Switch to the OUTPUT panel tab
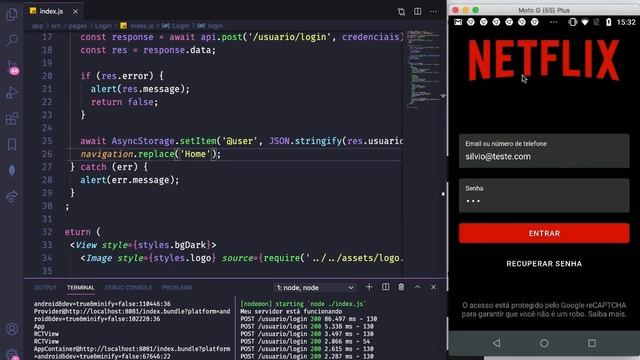The width and height of the screenshot is (640, 360). tap(45, 288)
